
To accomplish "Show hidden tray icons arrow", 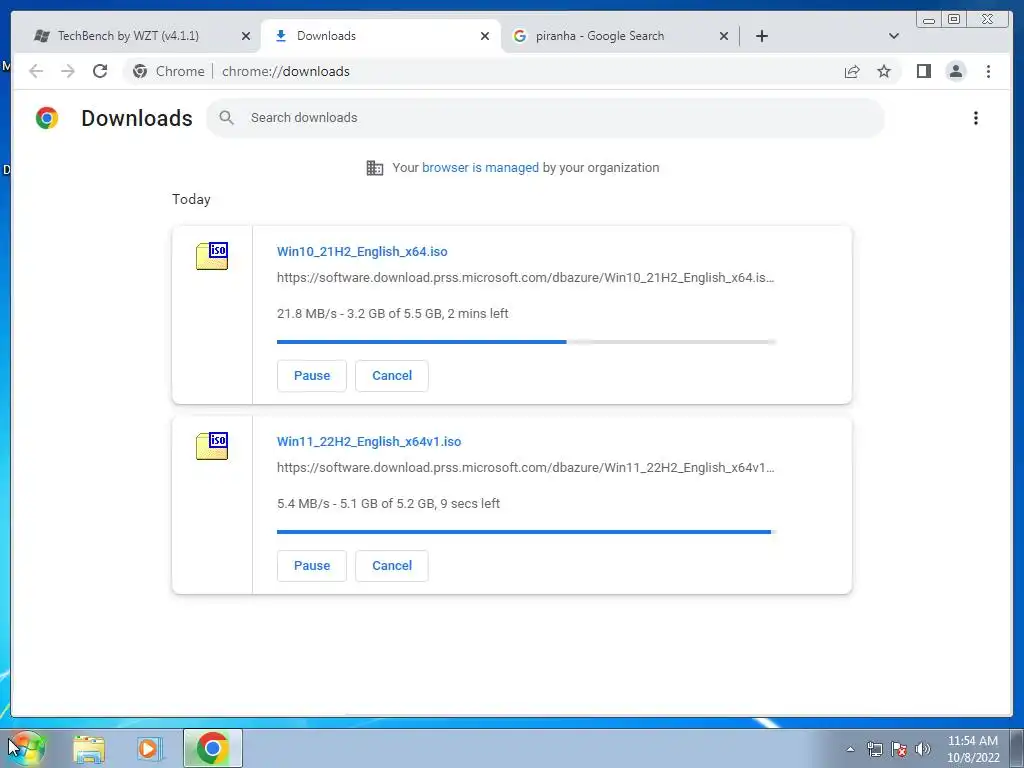I will tap(850, 749).
